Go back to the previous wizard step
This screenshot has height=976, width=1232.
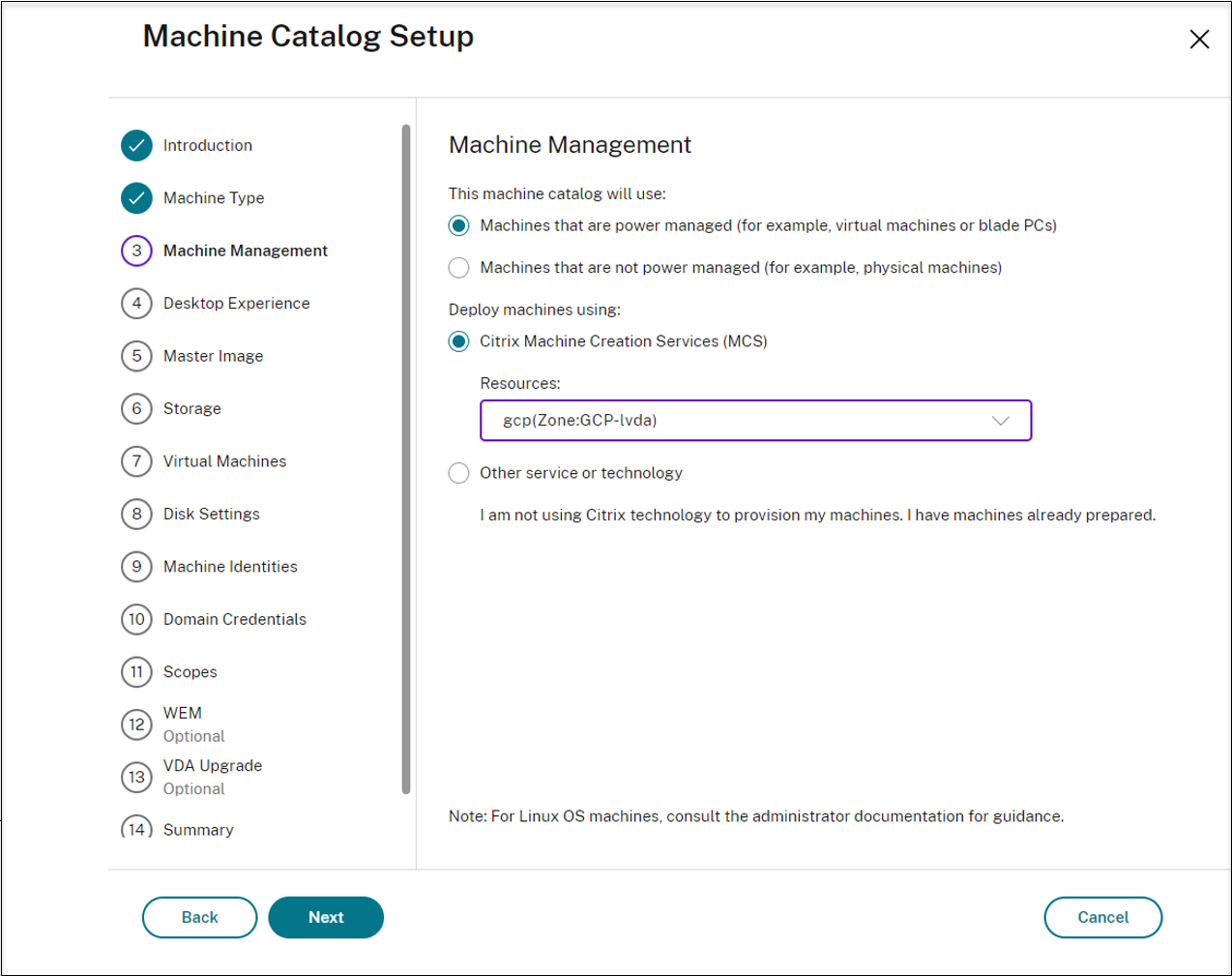click(x=199, y=917)
